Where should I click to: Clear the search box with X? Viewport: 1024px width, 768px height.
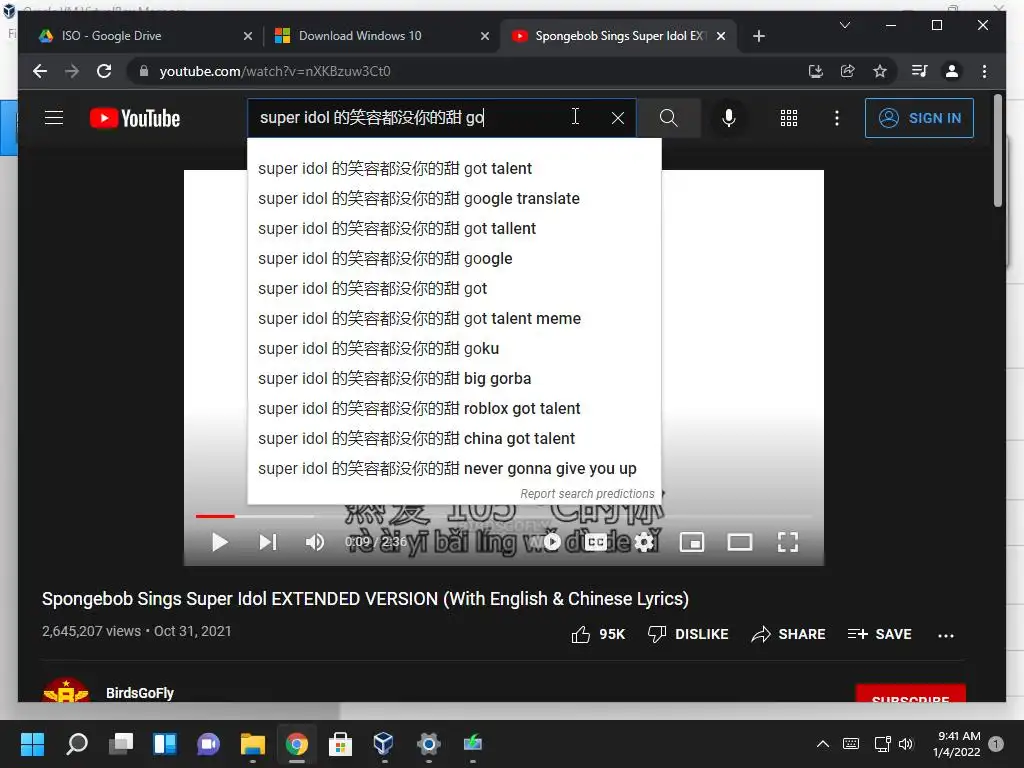pos(618,118)
